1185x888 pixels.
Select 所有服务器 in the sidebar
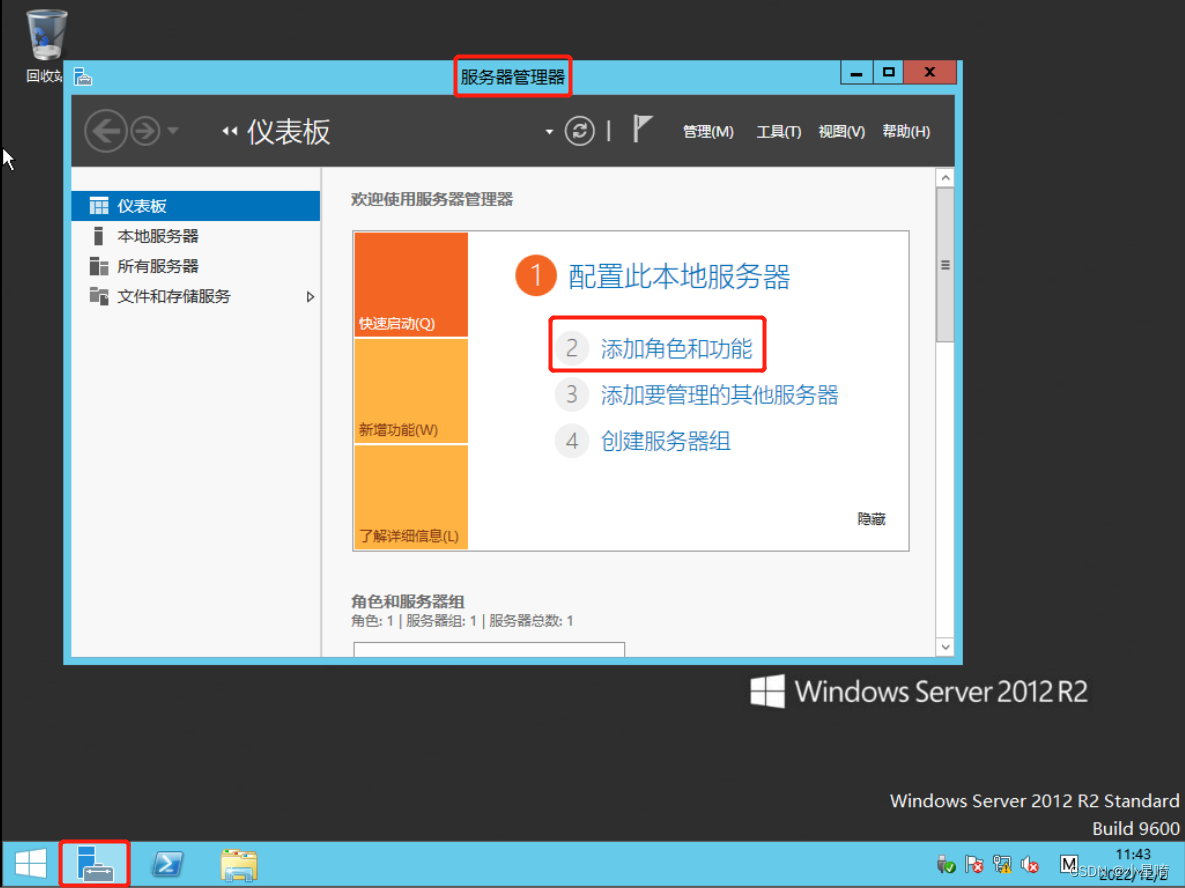click(196, 266)
